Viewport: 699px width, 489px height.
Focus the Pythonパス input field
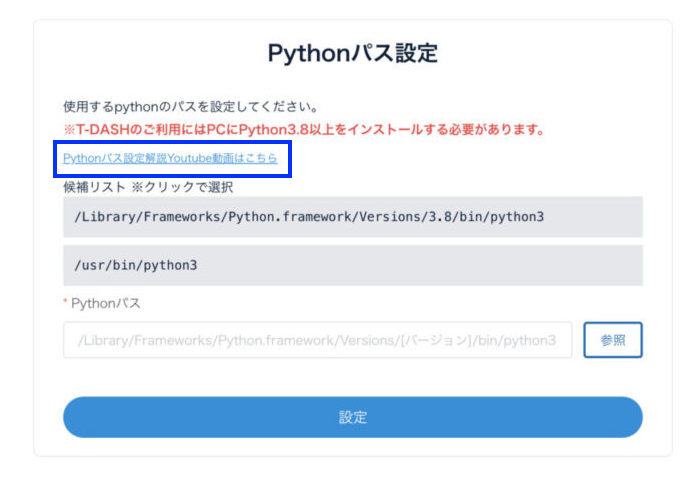click(x=317, y=340)
